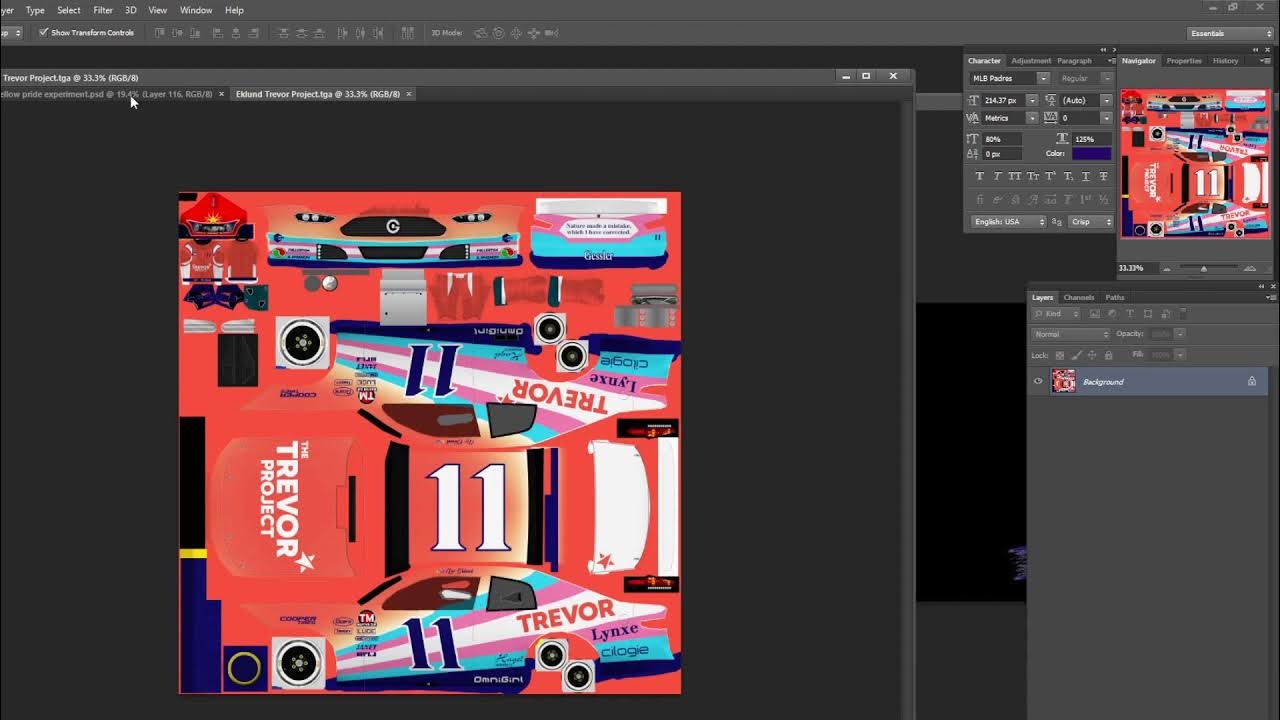
Task: Toggle All Caps text style
Action: (x=1014, y=176)
